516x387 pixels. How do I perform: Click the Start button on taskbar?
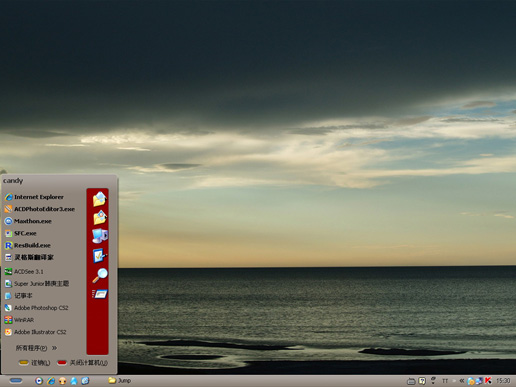(16, 381)
